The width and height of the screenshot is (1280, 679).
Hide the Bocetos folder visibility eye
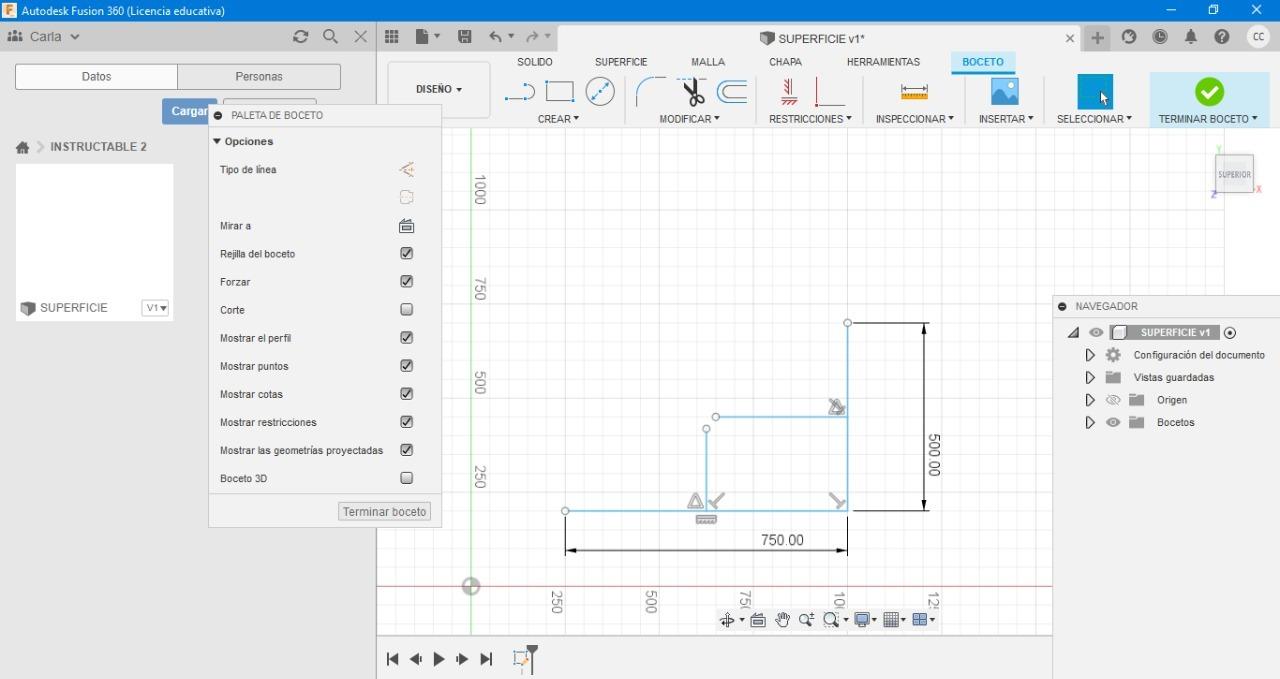tap(1113, 422)
